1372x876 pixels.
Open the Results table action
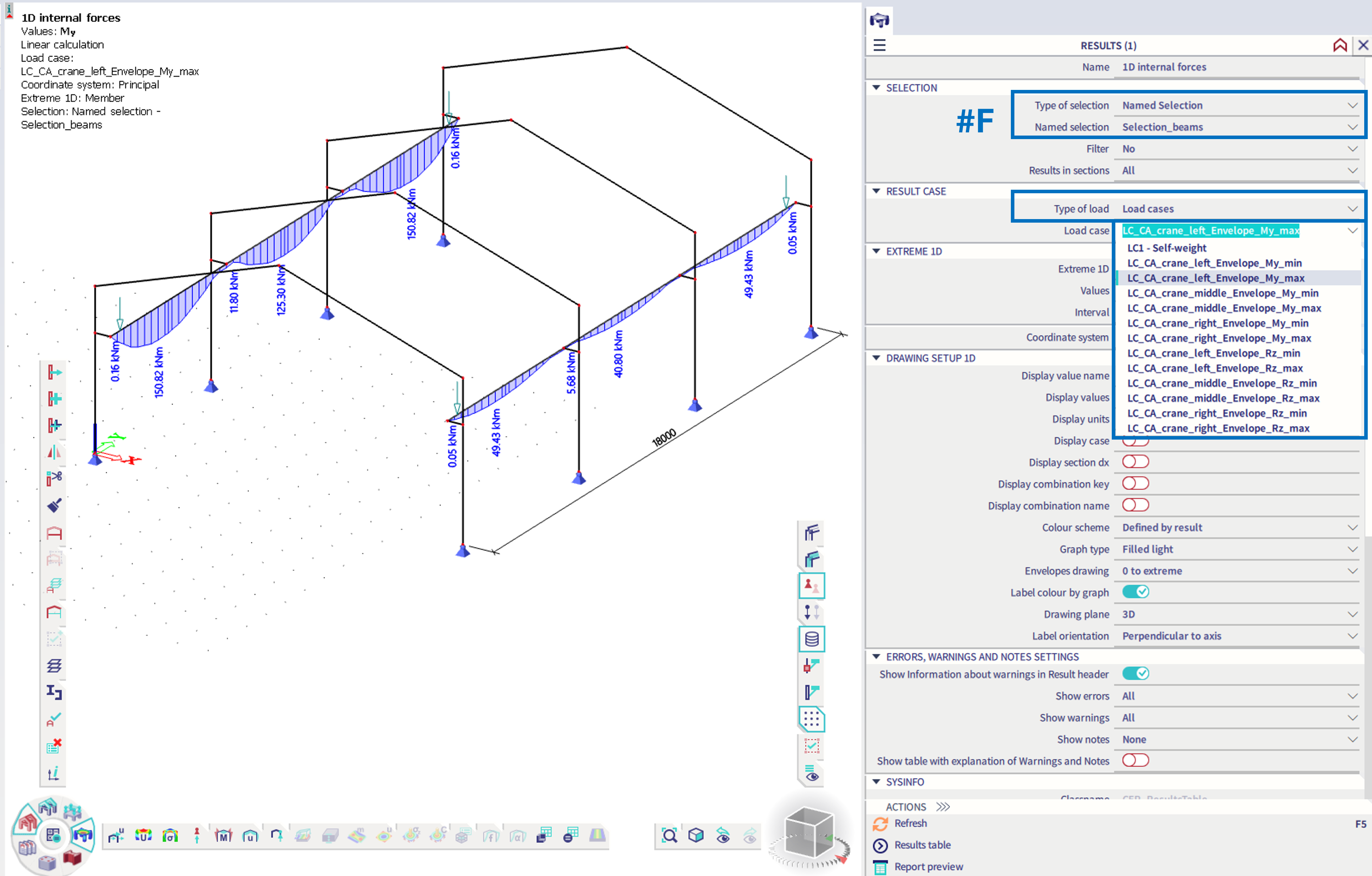(922, 844)
